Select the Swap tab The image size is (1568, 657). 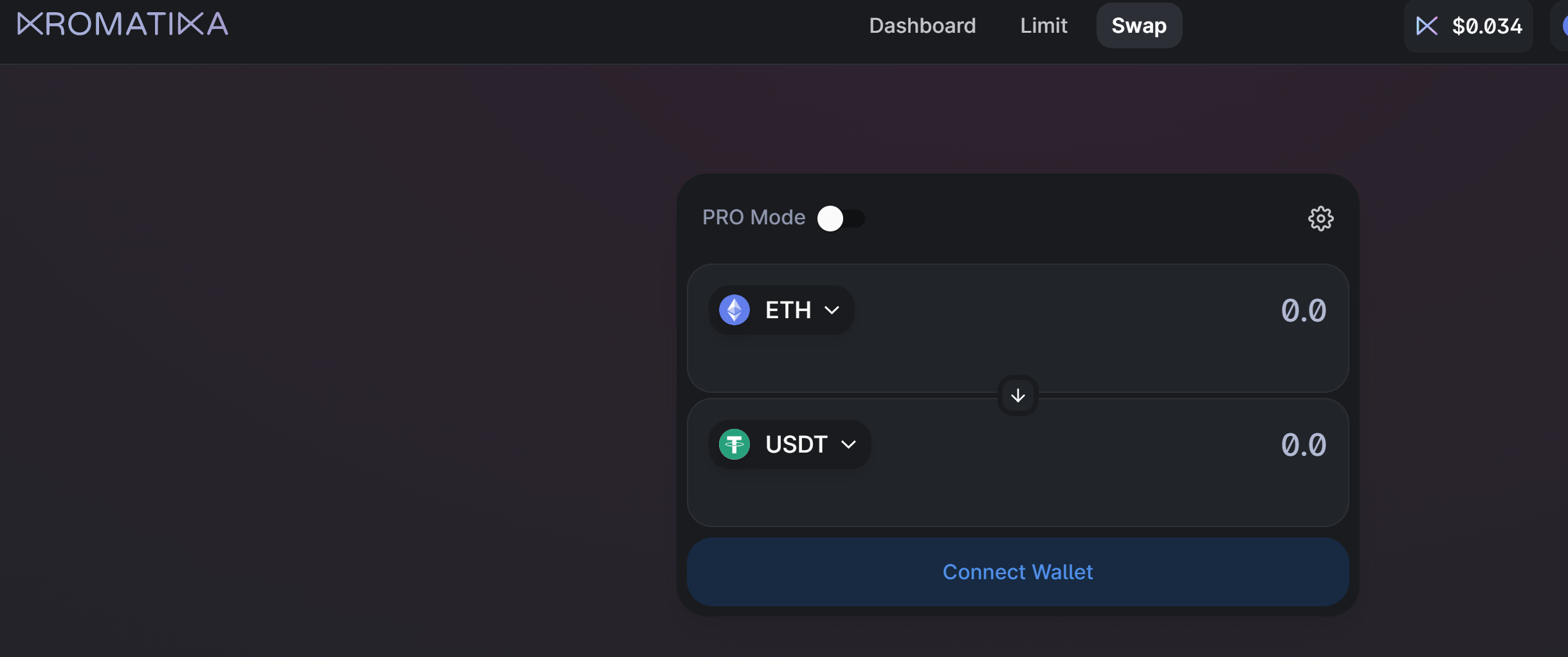tap(1139, 26)
